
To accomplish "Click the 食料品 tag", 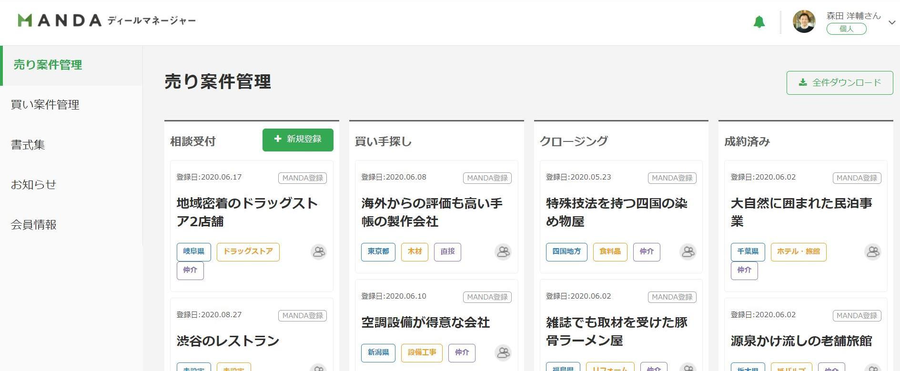I will click(x=610, y=252).
